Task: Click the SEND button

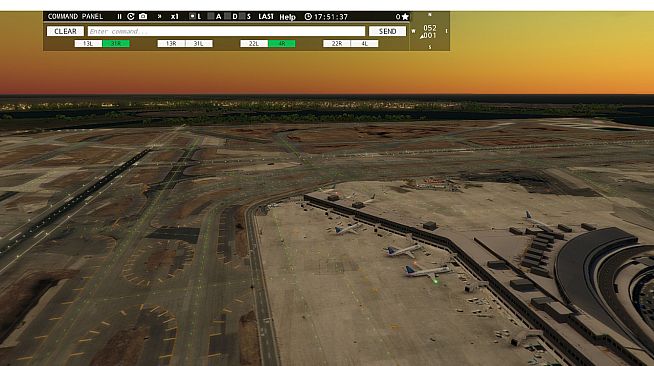Action: [x=387, y=31]
